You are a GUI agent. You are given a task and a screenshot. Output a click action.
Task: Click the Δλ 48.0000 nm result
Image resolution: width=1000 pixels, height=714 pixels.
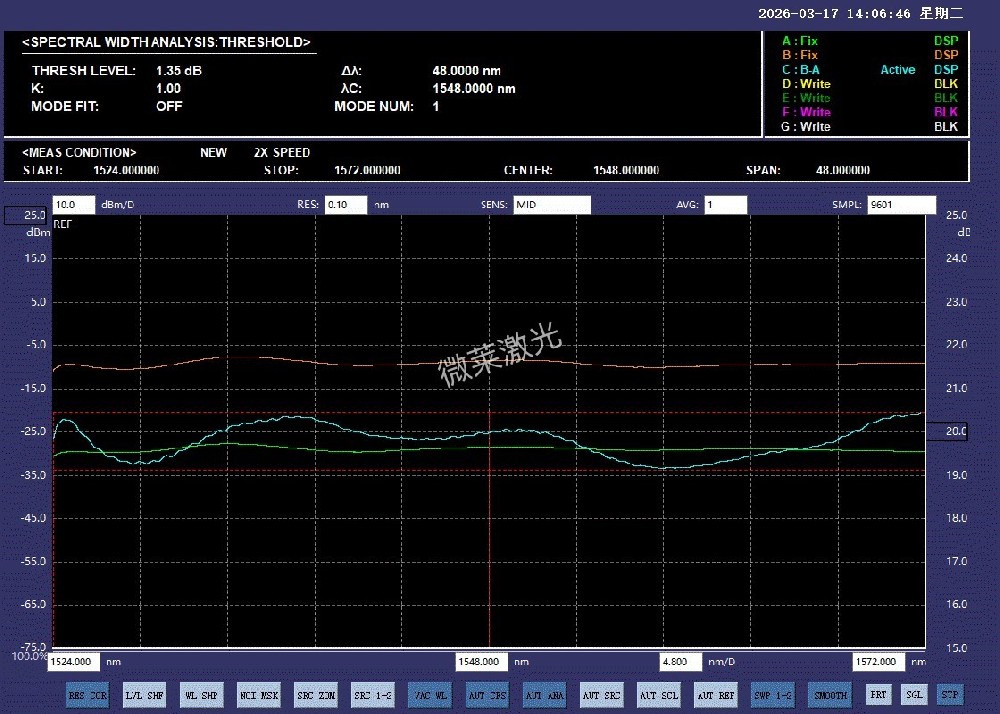coord(466,71)
